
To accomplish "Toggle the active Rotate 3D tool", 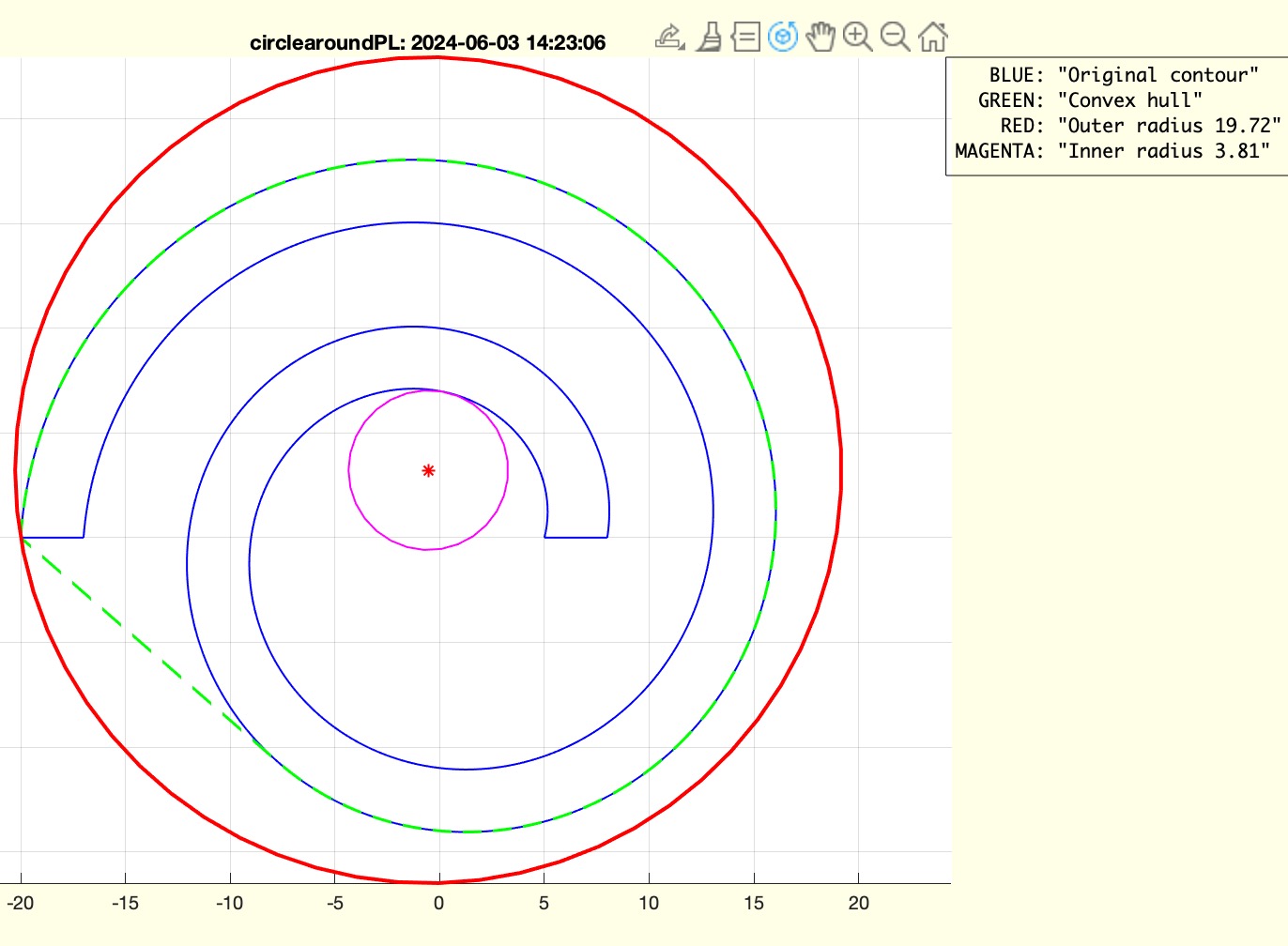I will pos(783,38).
